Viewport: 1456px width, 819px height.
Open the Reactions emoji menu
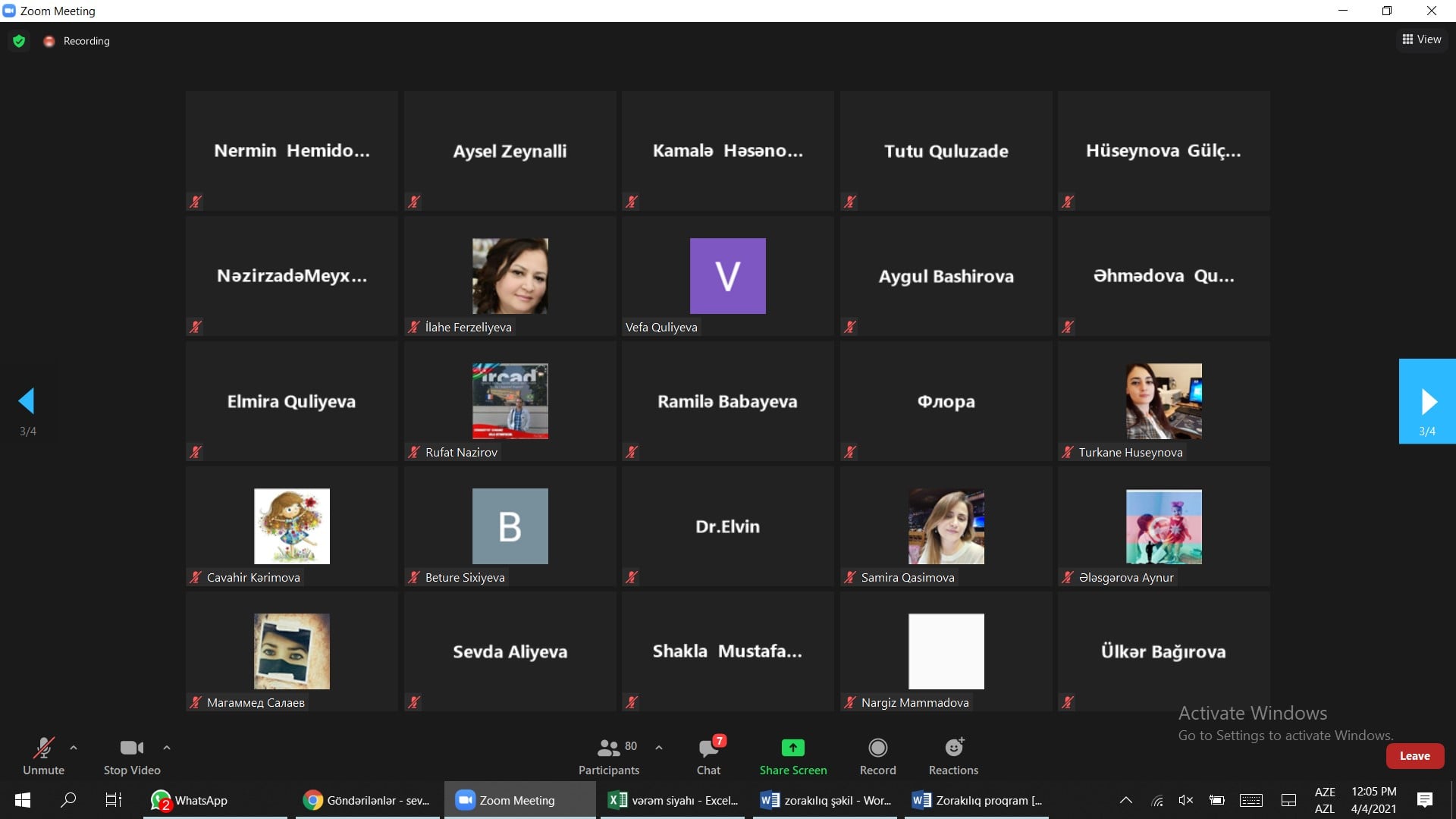pyautogui.click(x=953, y=748)
